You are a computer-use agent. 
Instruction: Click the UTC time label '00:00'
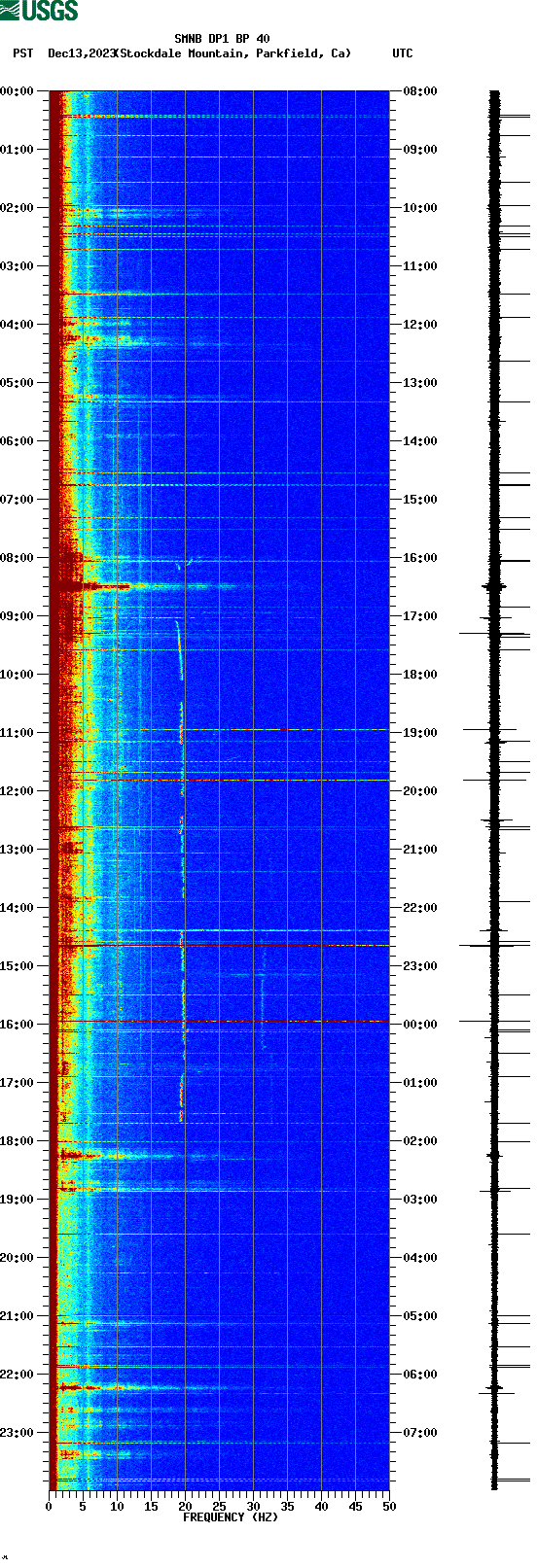point(420,1025)
